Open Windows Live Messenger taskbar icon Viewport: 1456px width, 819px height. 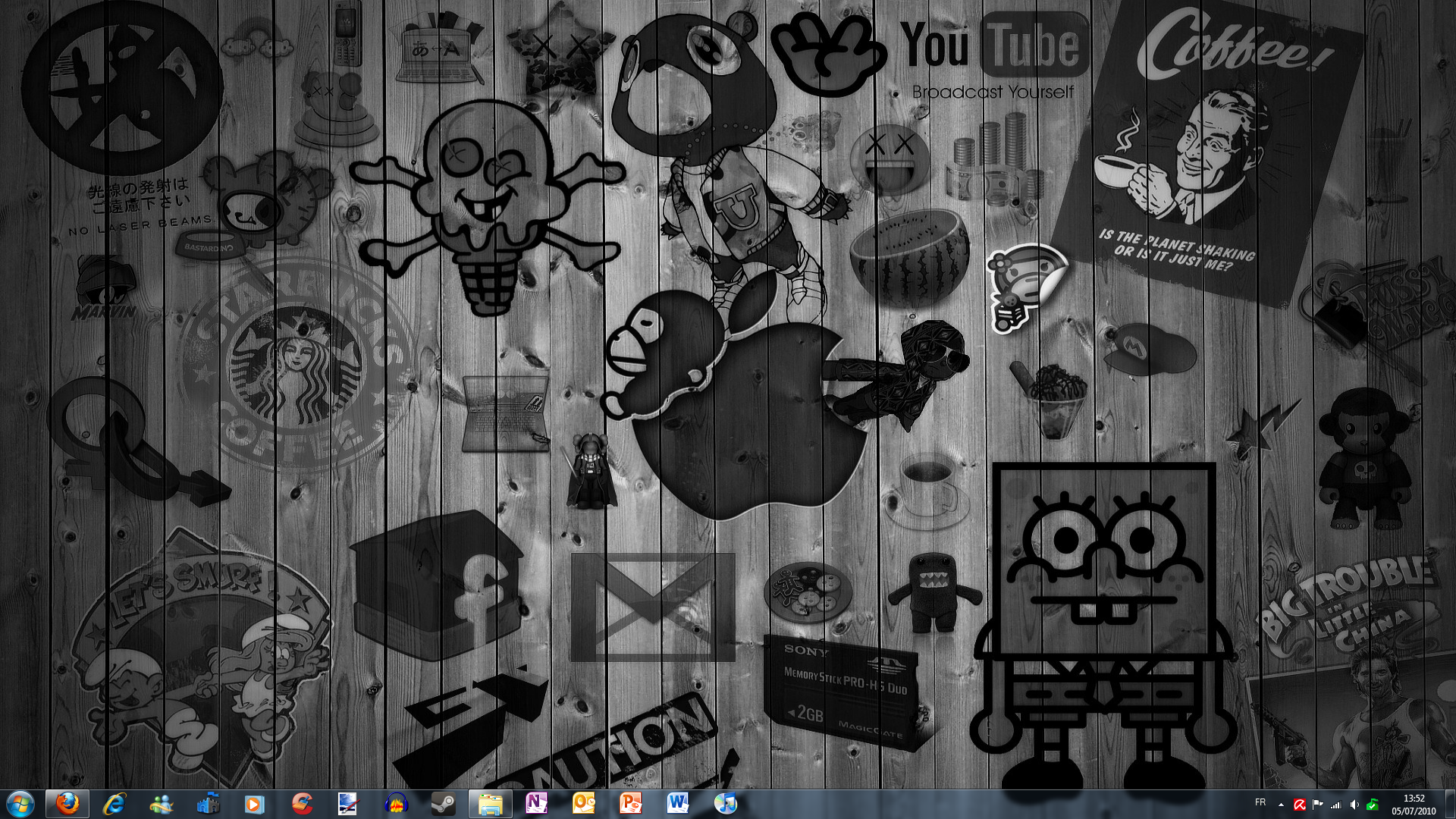click(x=161, y=804)
